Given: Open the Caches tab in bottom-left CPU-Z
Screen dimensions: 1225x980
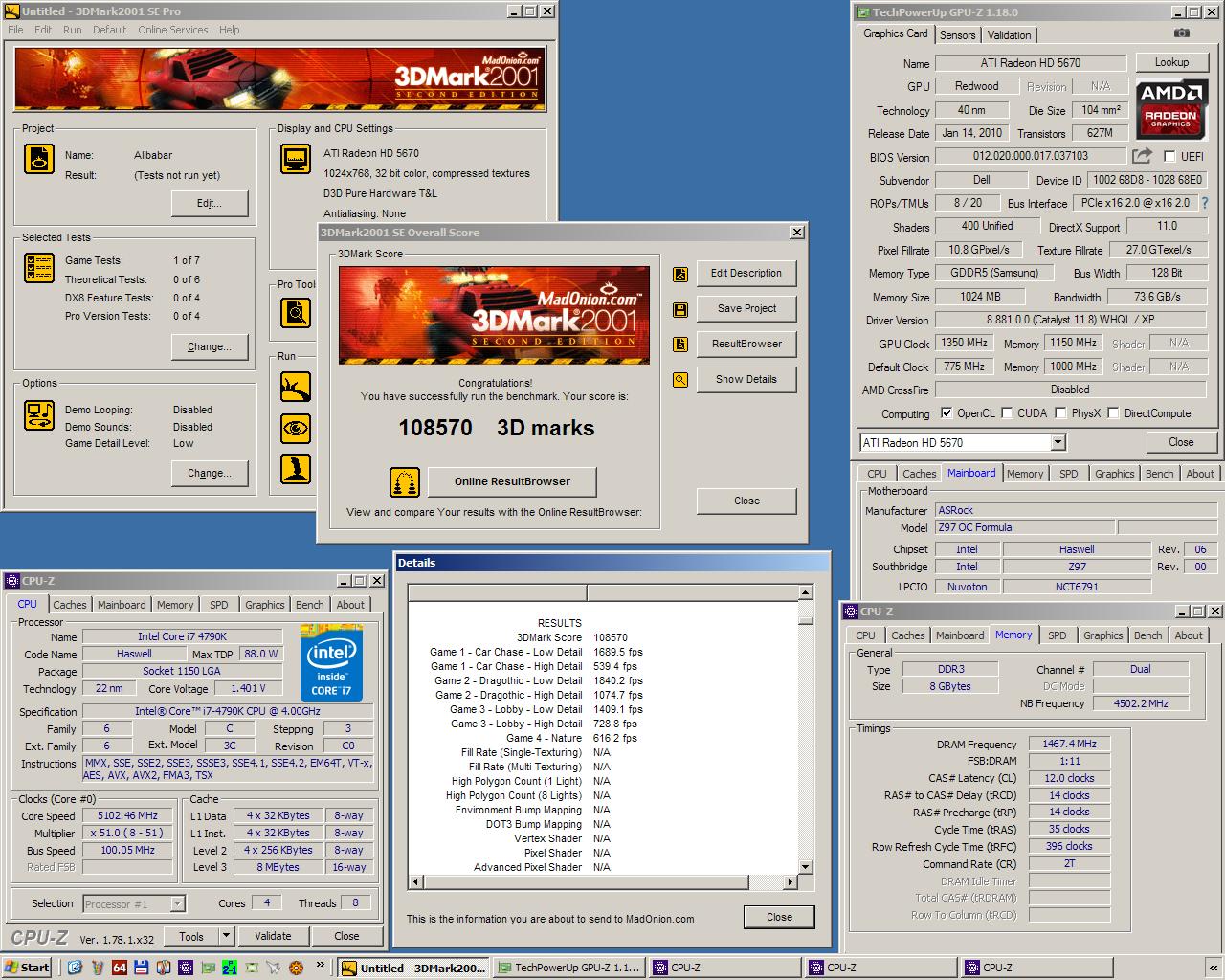Looking at the screenshot, I should 70,605.
